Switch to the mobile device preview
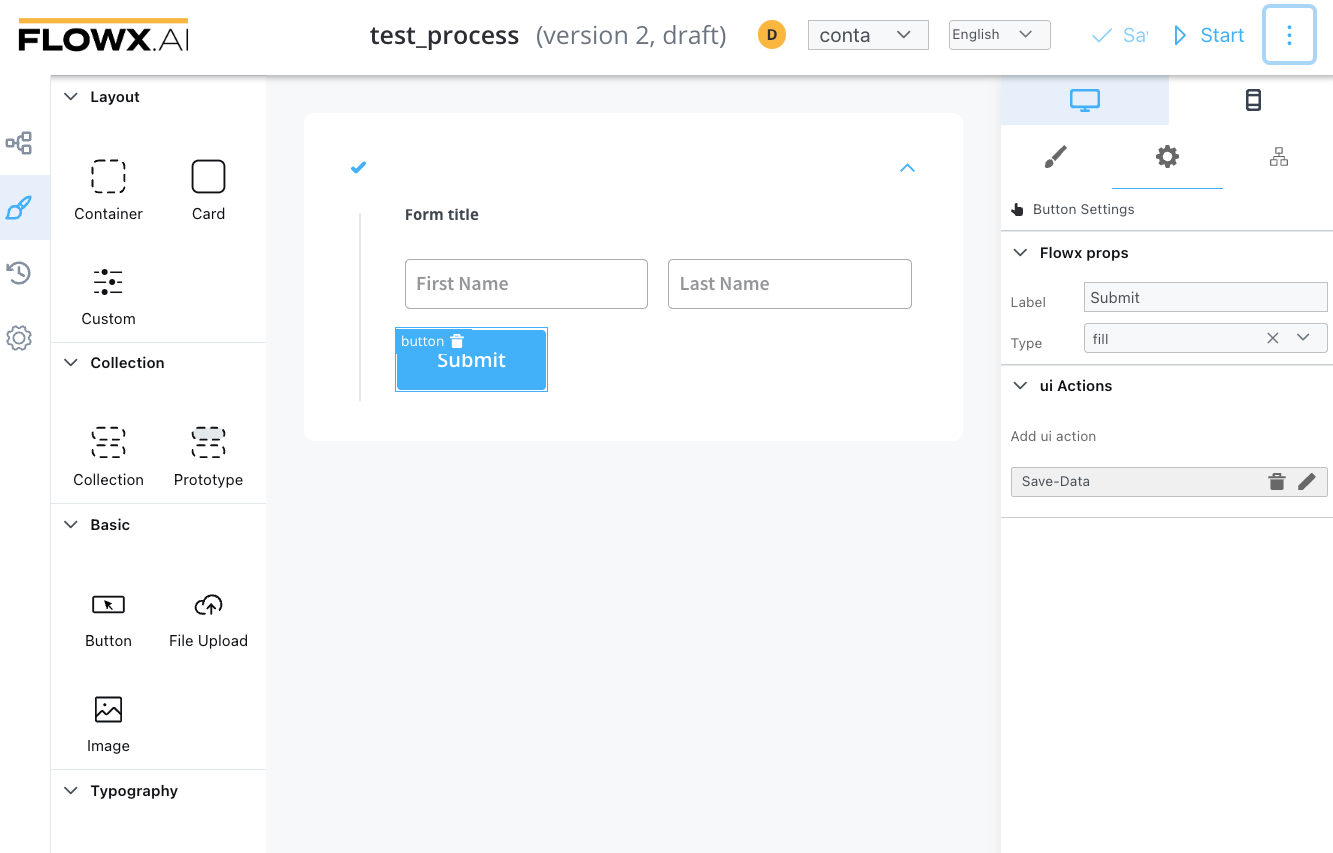The height and width of the screenshot is (853, 1333). (x=1252, y=100)
